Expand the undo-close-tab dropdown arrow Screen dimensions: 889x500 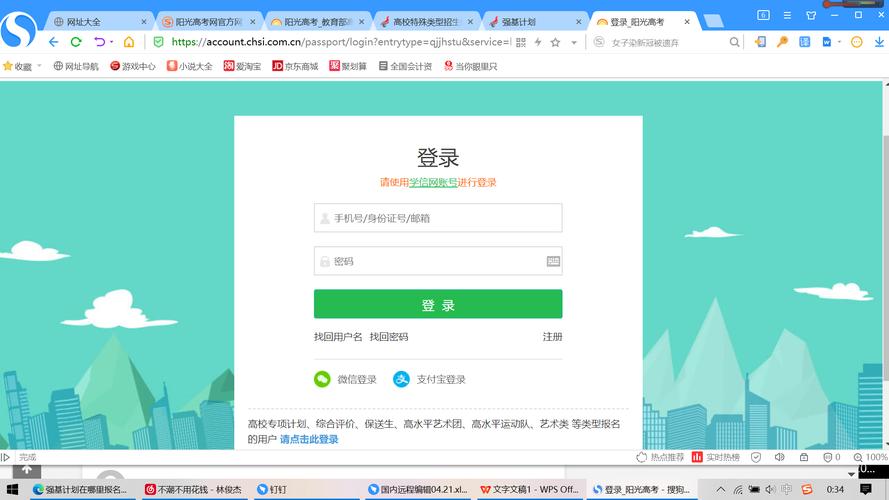point(111,42)
